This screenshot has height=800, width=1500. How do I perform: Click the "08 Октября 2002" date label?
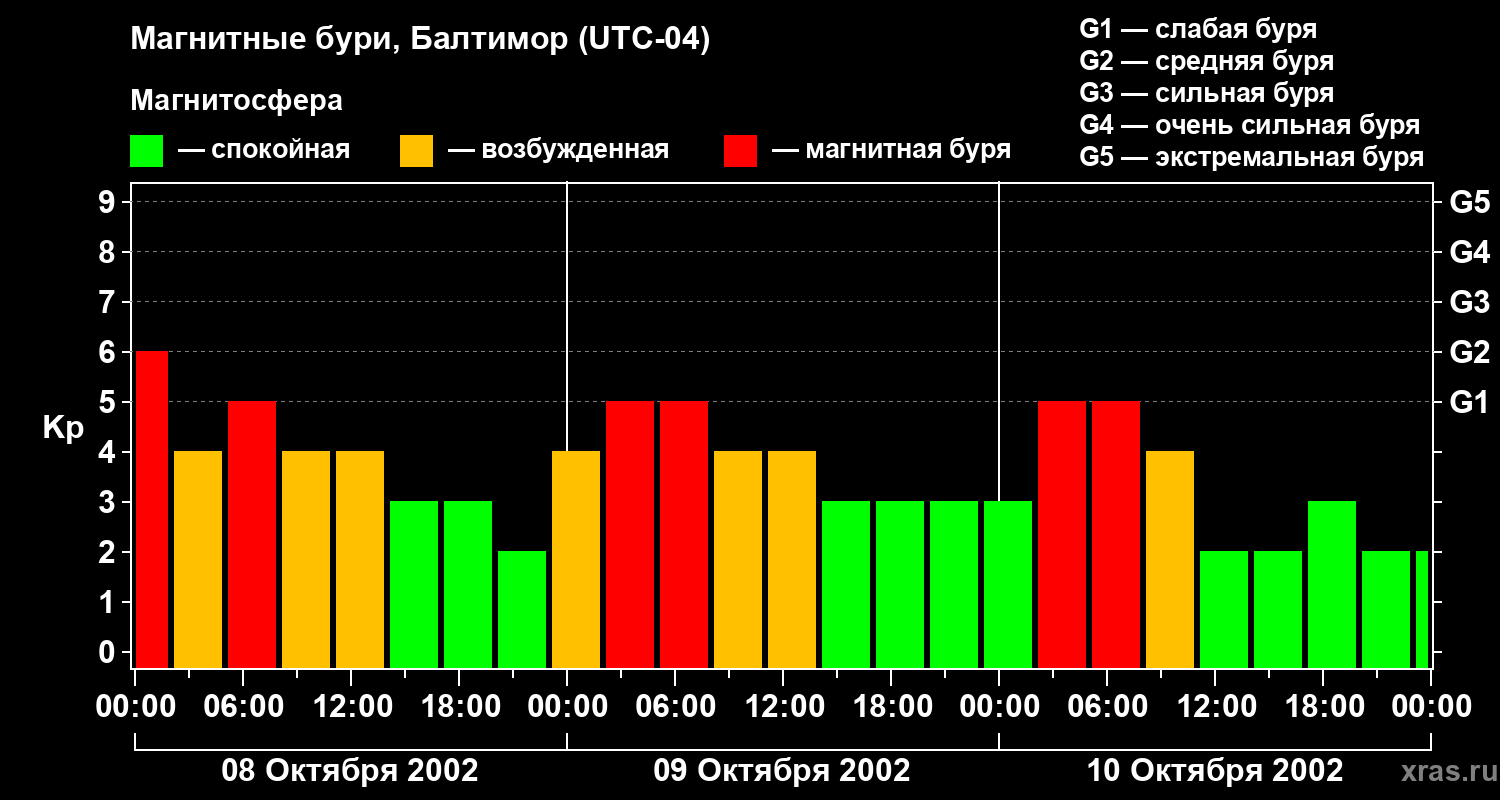(x=349, y=771)
